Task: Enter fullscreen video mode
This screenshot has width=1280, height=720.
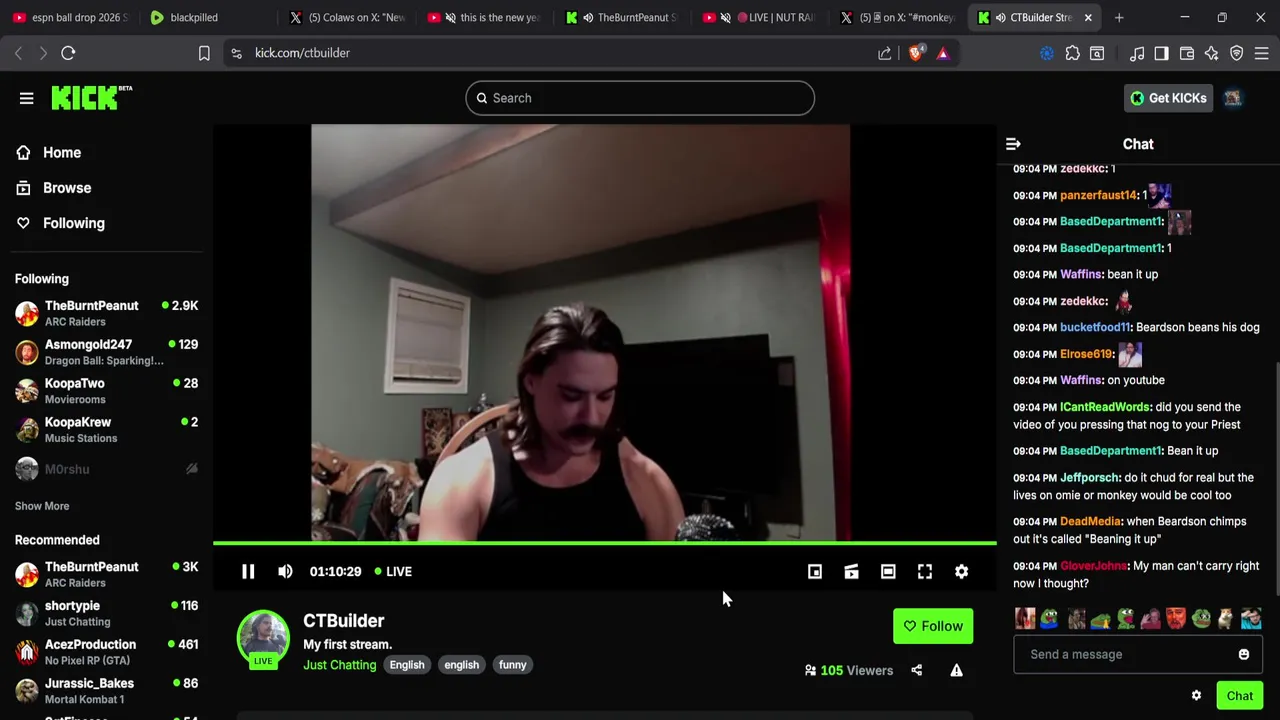Action: 925,571
